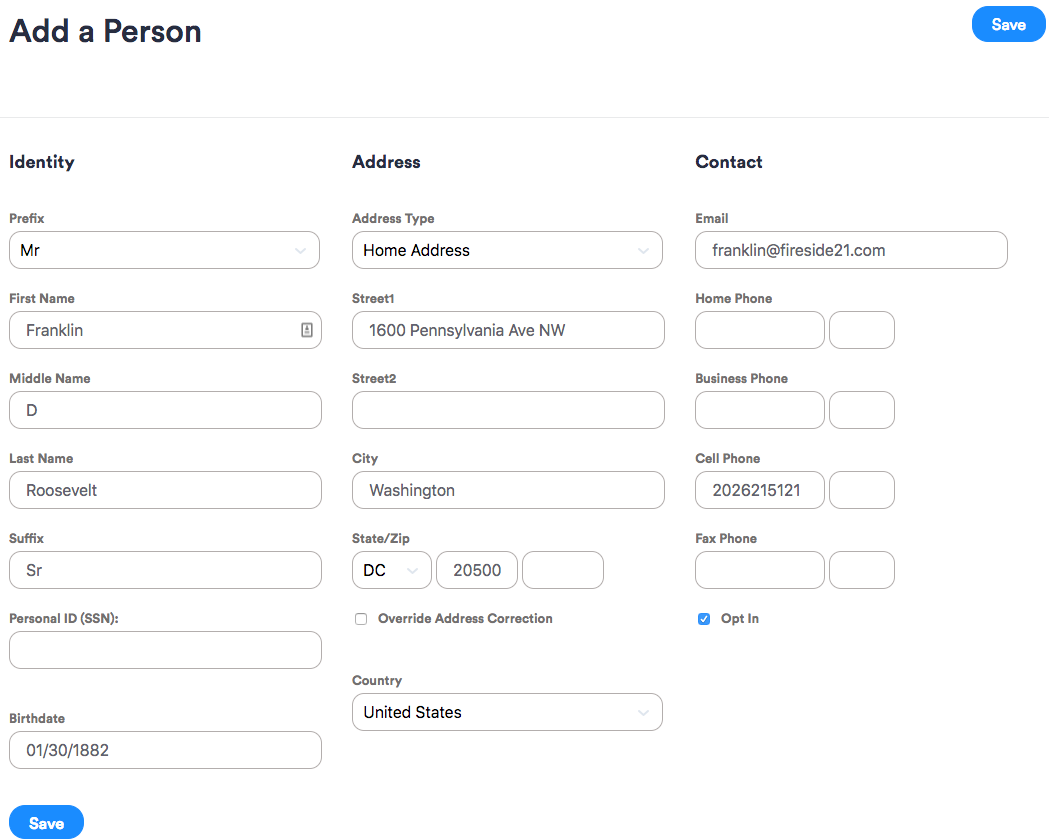This screenshot has width=1049, height=840.
Task: Focus the Suffix input field
Action: coord(165,570)
